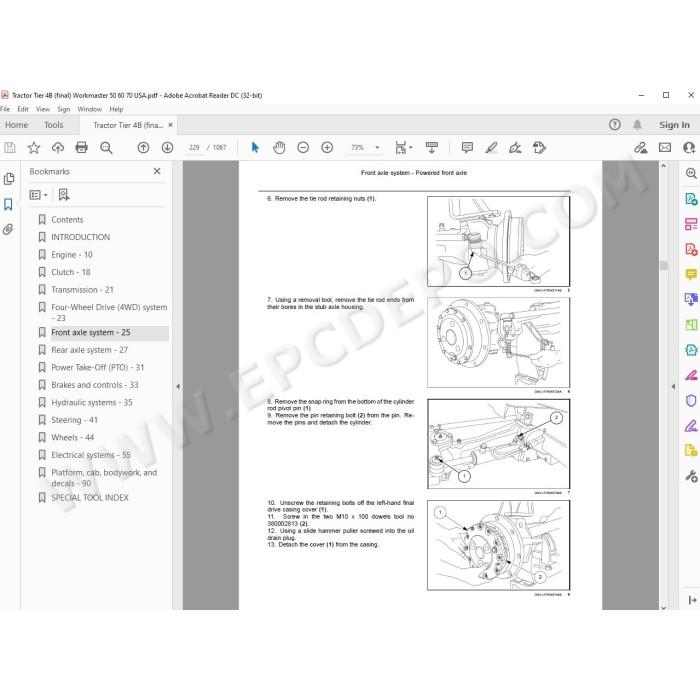Click the stamp tool icon
Viewport: 700px width, 700px height.
point(539,147)
